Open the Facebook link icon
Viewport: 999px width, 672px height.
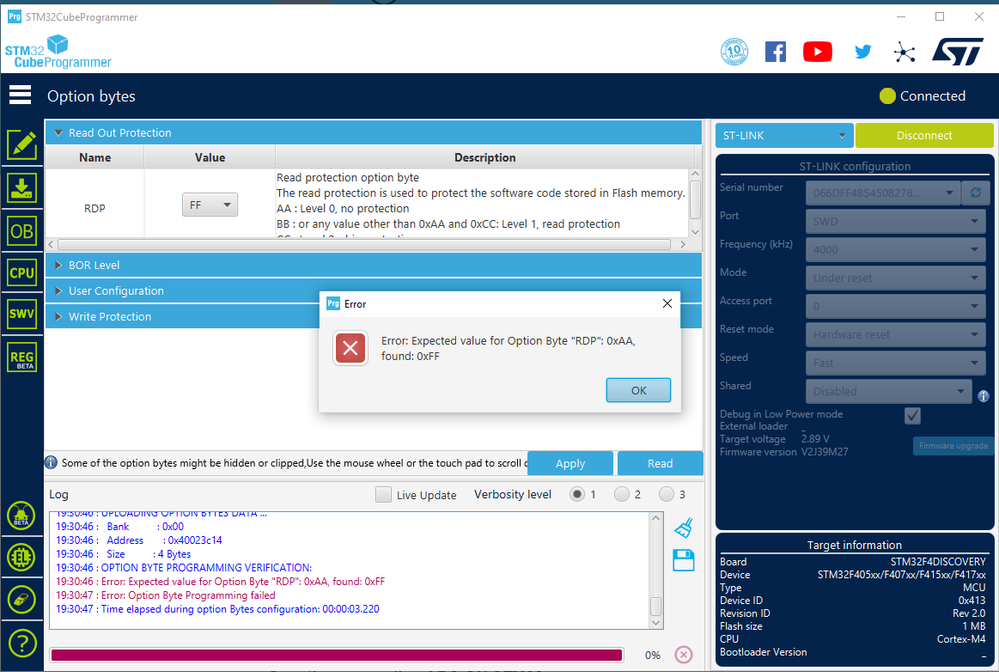(x=775, y=52)
